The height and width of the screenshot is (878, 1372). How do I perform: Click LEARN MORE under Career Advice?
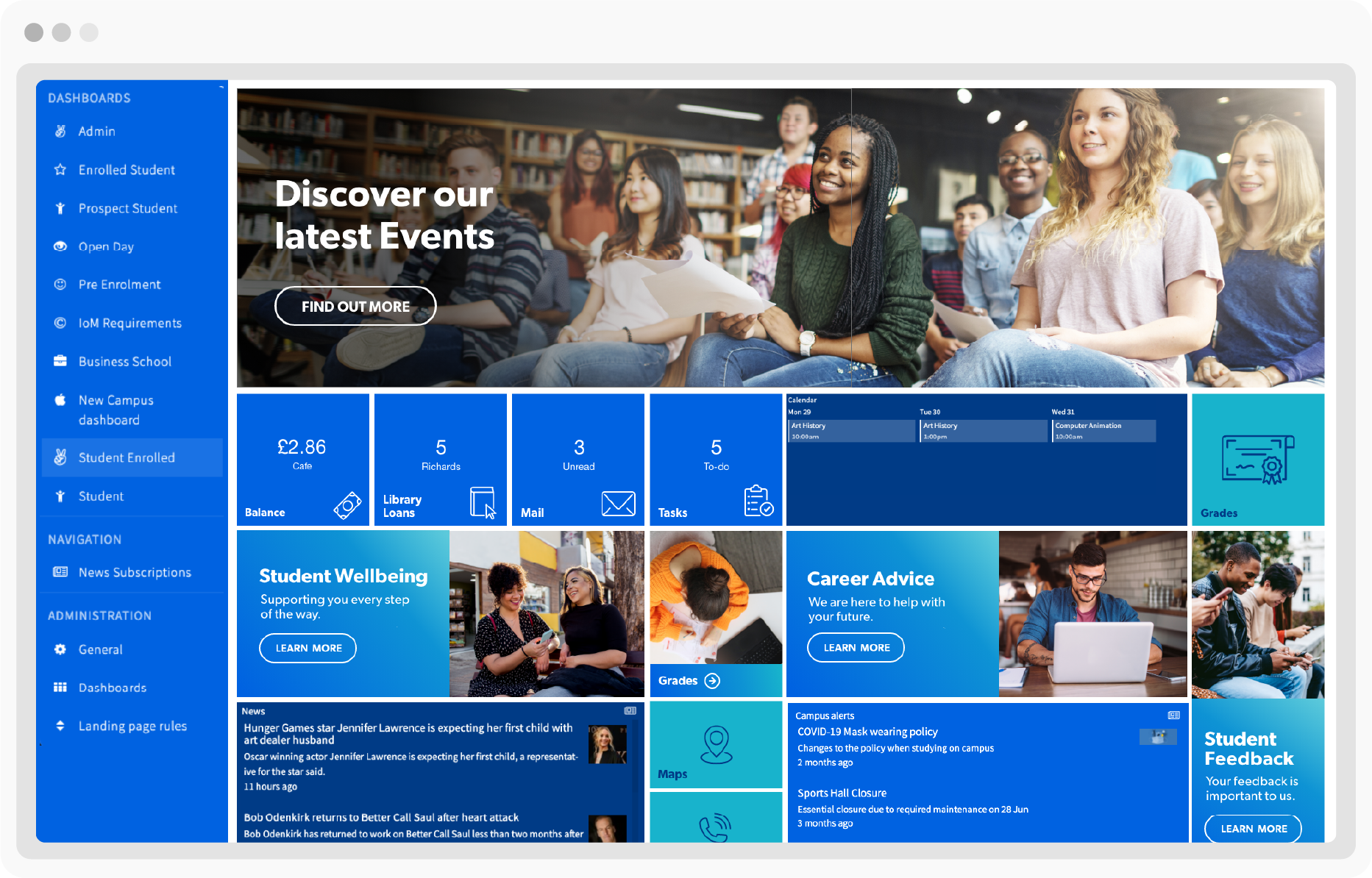(x=856, y=647)
